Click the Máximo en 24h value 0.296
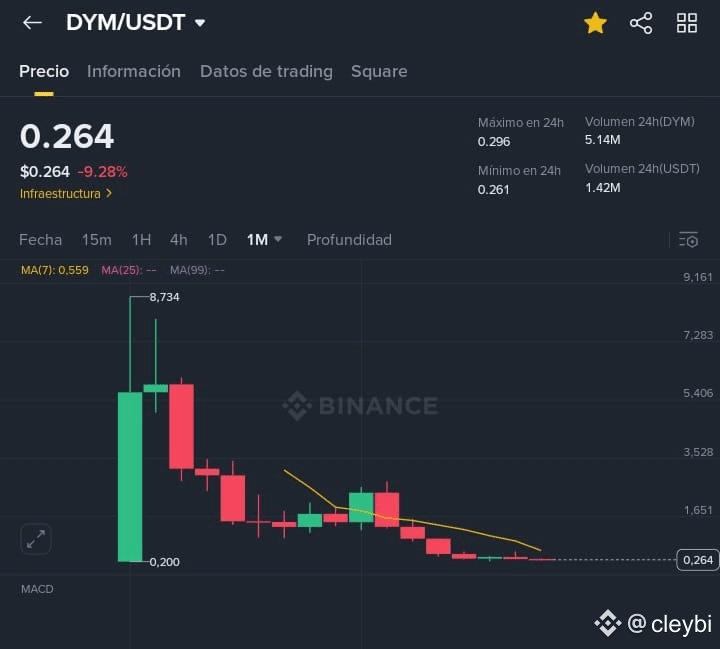 pos(494,142)
